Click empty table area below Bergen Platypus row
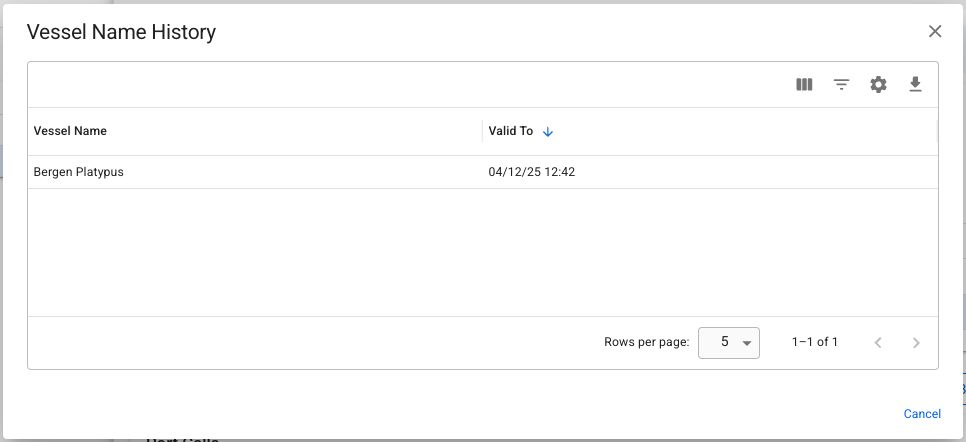 click(480, 252)
